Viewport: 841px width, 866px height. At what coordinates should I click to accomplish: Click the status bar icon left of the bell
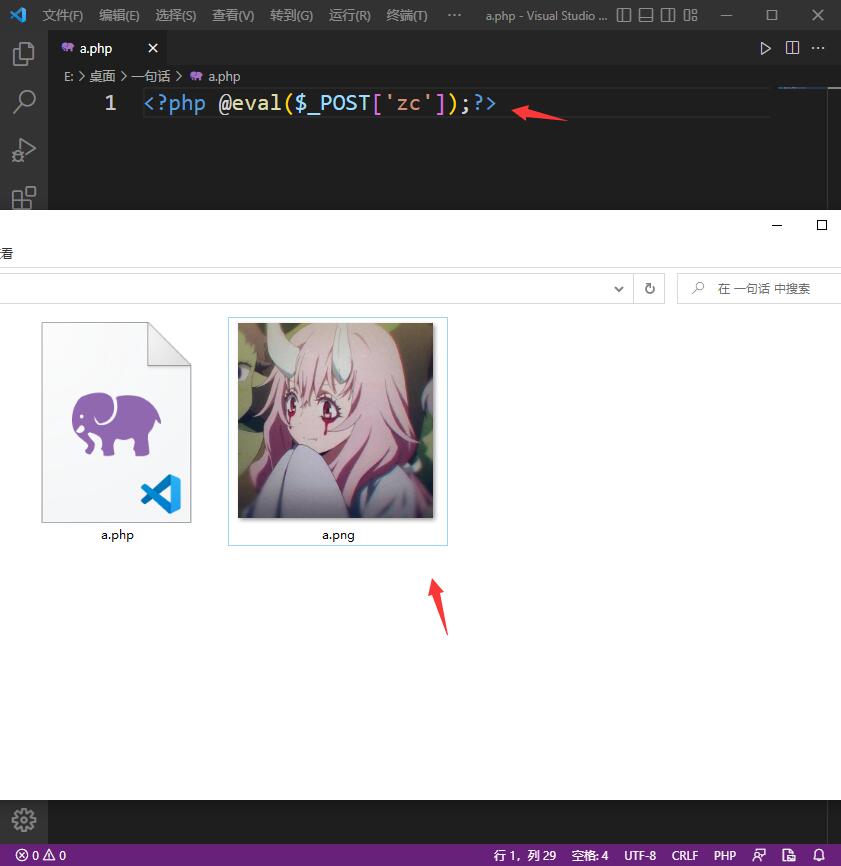click(789, 856)
